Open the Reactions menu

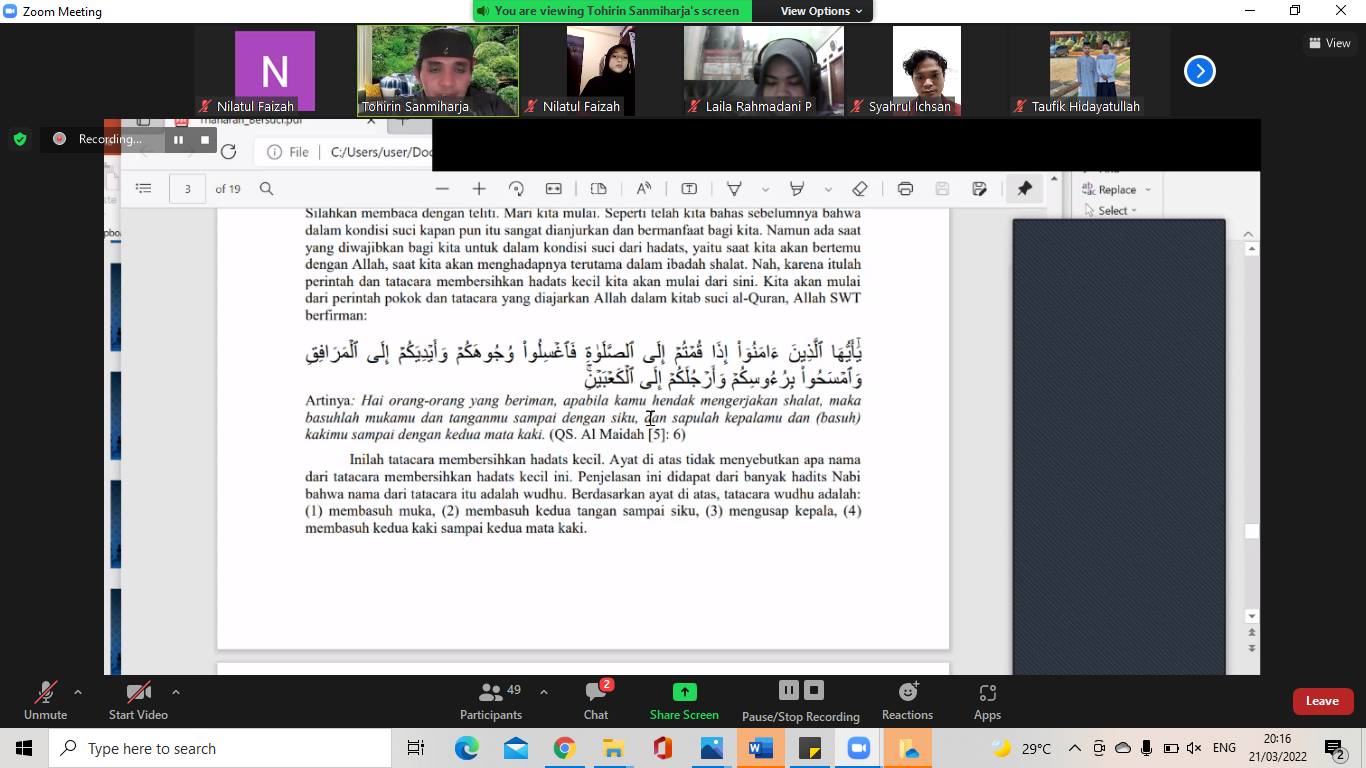tap(907, 699)
